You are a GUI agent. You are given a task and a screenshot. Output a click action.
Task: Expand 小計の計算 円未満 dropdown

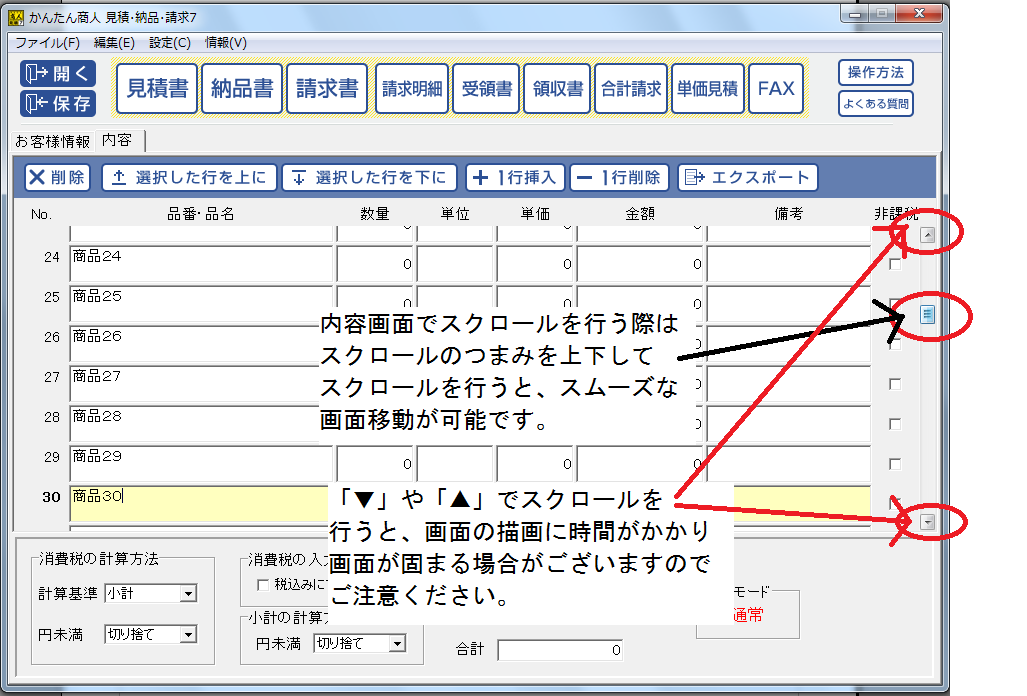[398, 644]
